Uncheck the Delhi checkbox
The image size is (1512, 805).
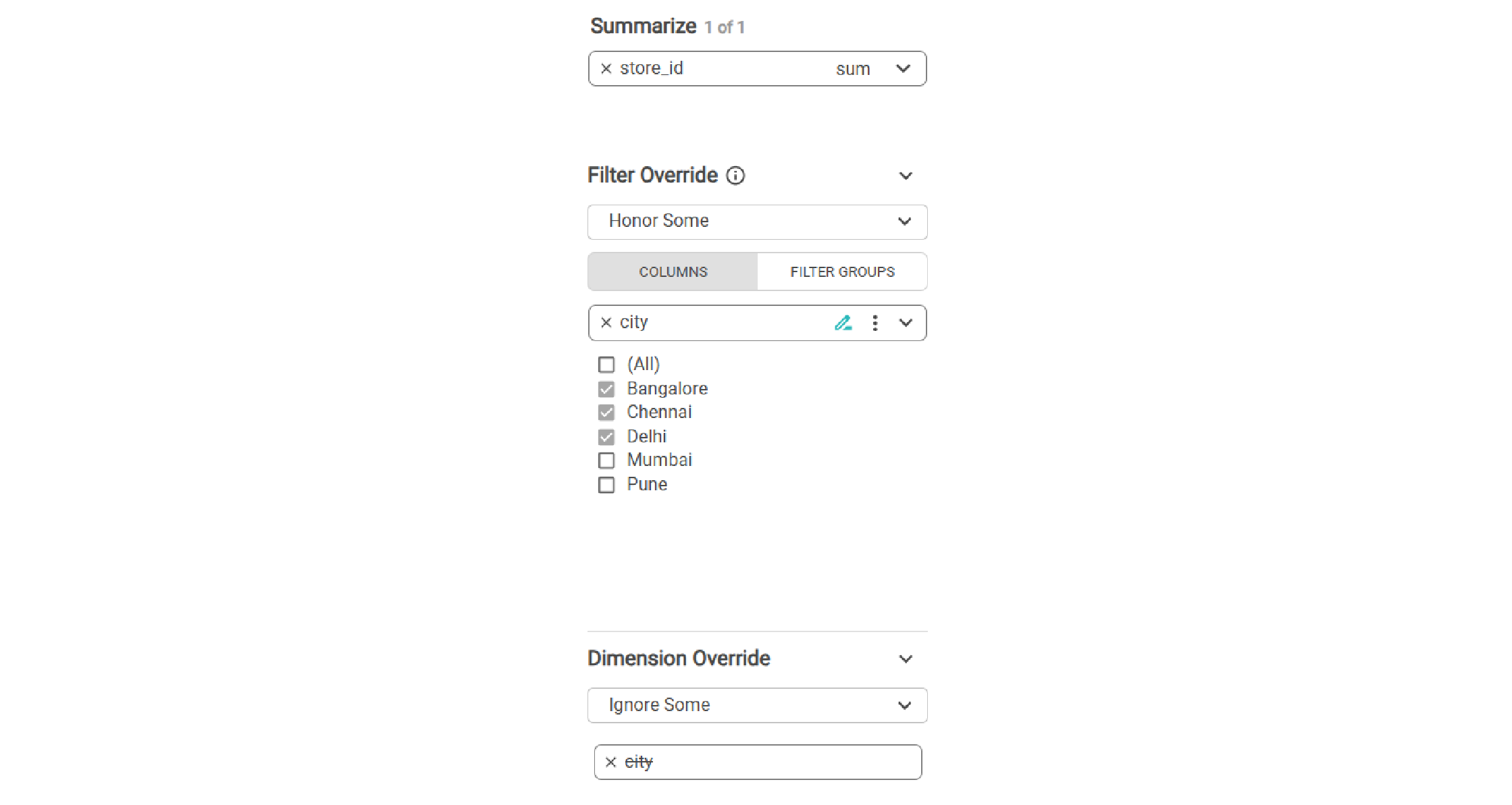click(x=606, y=437)
